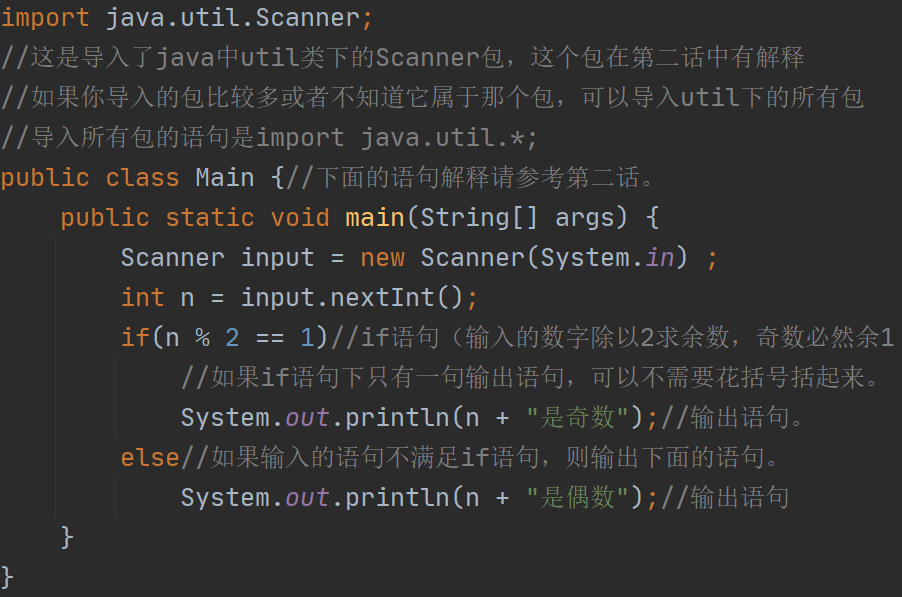Click the if keyword before (n % 2
The height and width of the screenshot is (597, 902).
click(x=135, y=338)
